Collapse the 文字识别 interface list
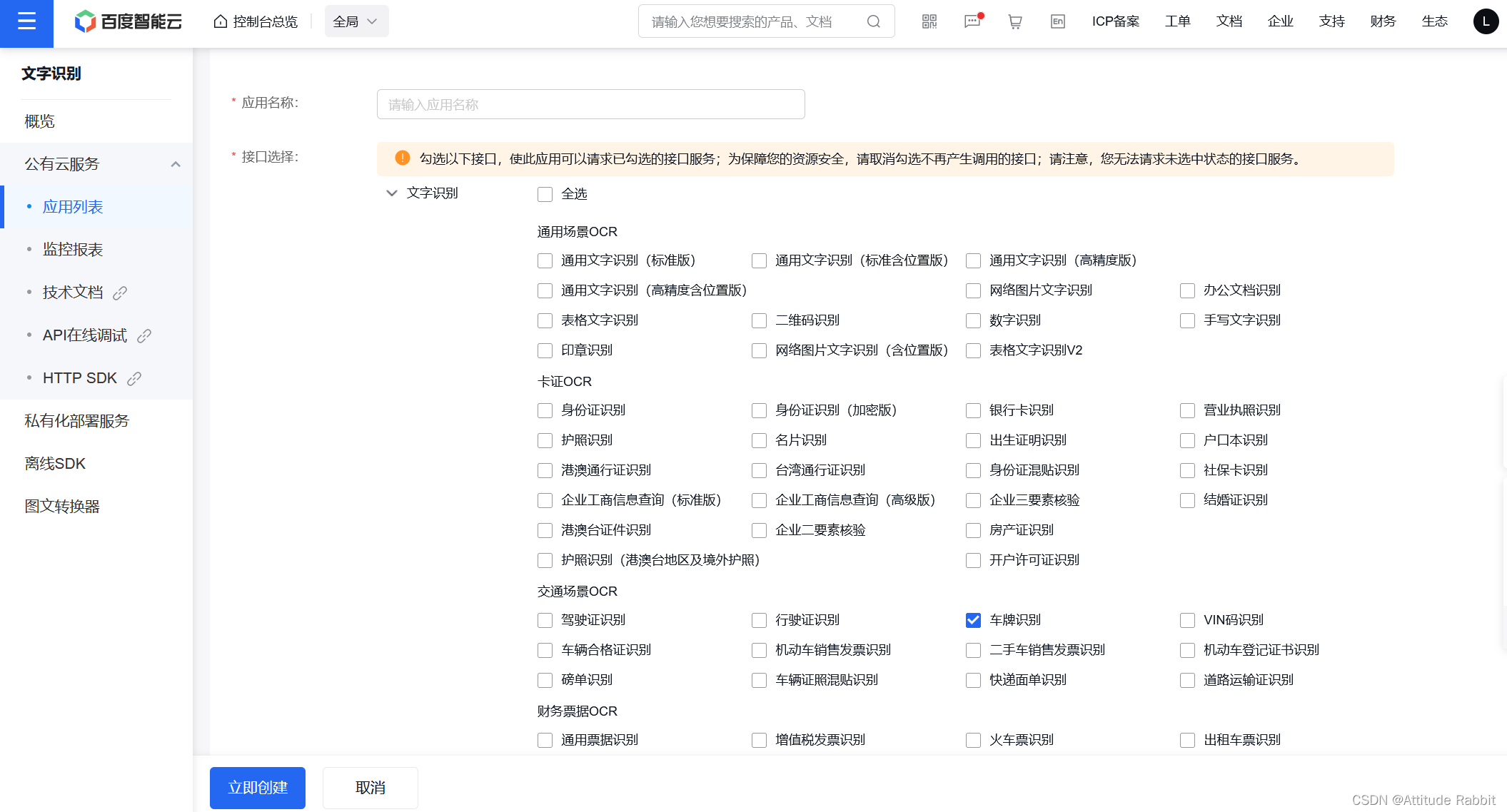1507x812 pixels. coord(391,193)
